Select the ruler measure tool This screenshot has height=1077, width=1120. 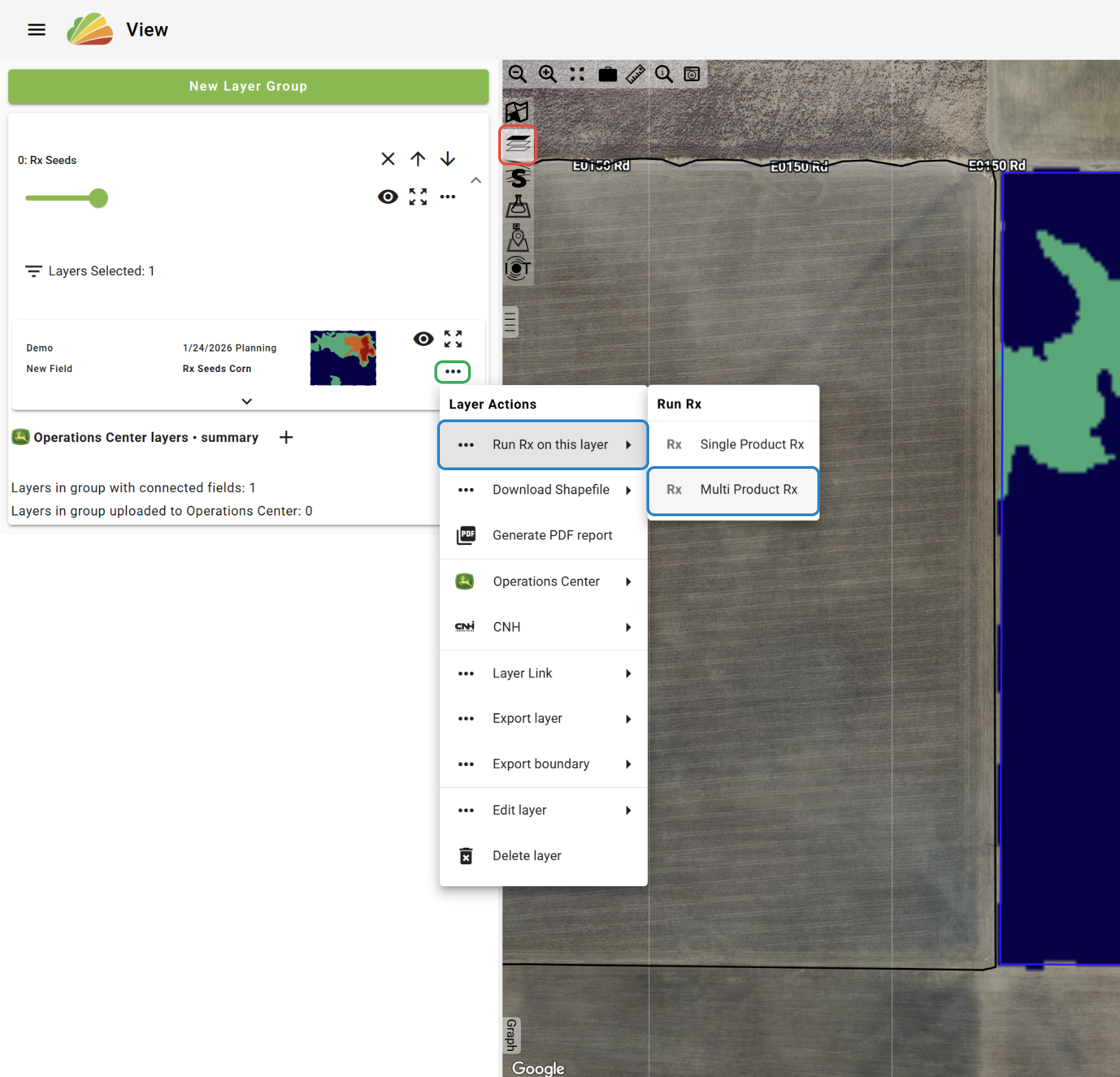tap(635, 74)
